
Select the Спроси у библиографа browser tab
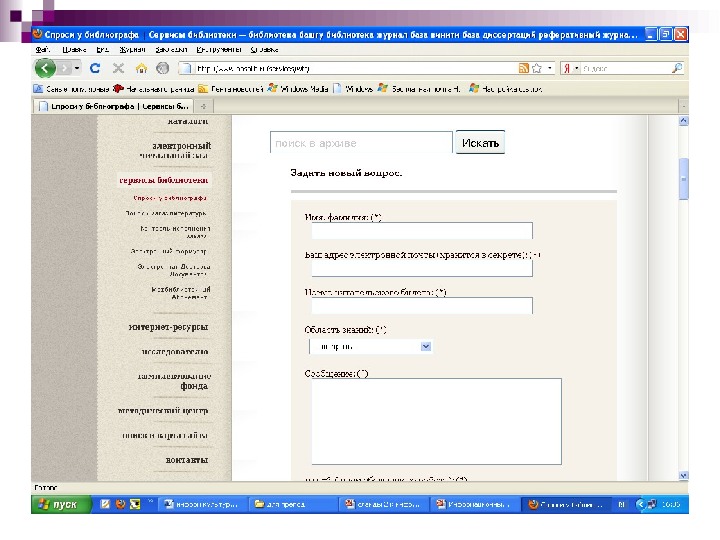[114, 106]
